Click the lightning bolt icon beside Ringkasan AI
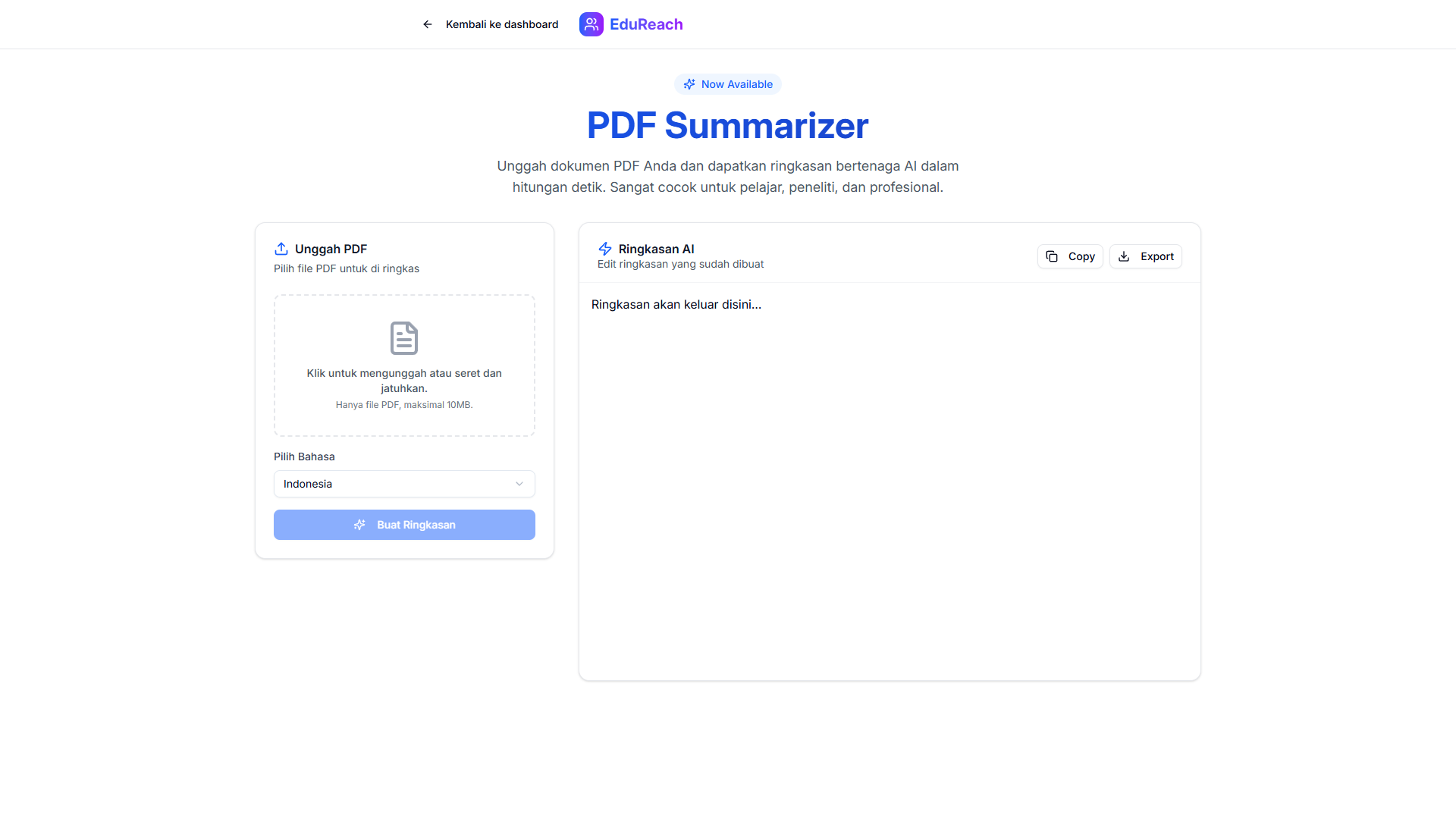The width and height of the screenshot is (1456, 819). [x=604, y=249]
